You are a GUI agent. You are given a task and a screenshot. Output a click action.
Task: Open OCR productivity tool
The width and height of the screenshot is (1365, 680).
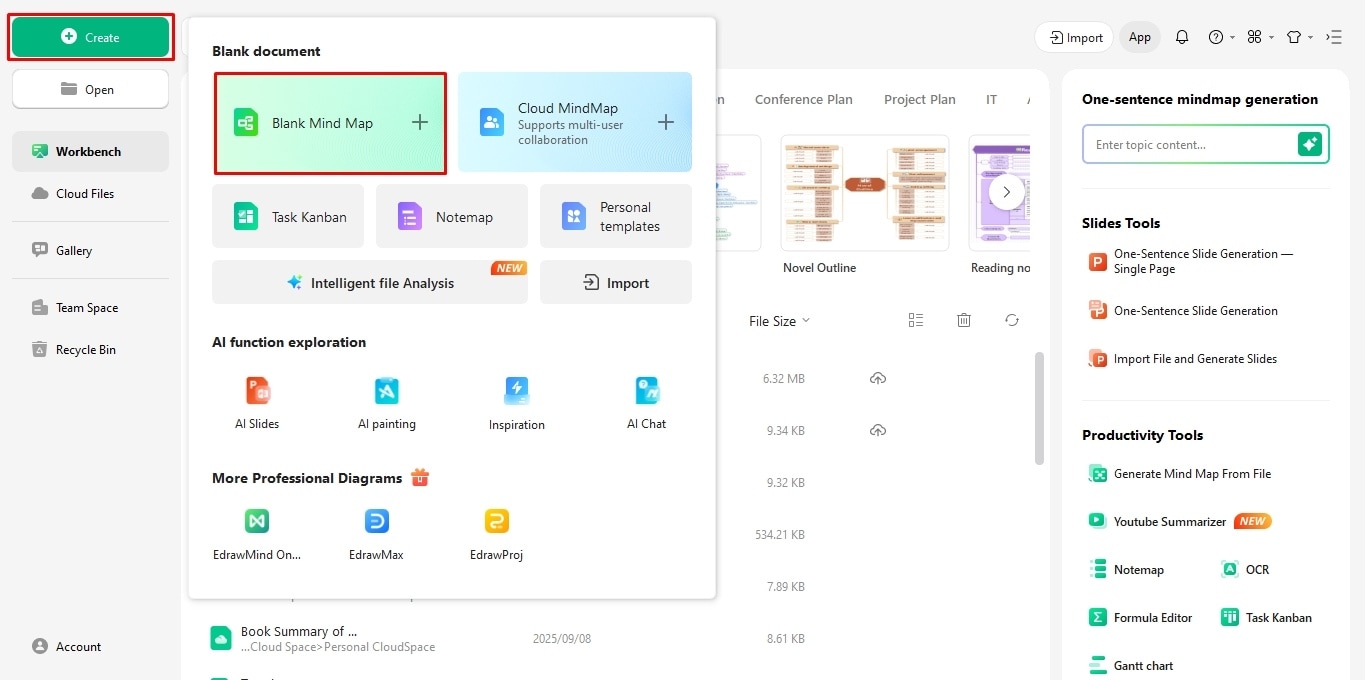coord(1245,569)
